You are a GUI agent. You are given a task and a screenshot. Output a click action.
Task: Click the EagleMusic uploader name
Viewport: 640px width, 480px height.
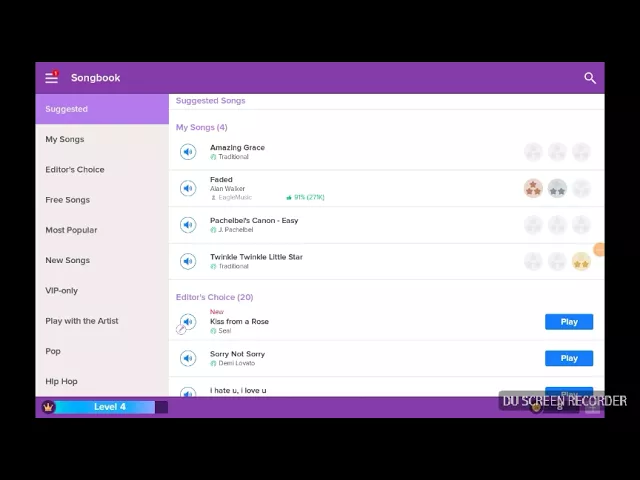tap(235, 198)
